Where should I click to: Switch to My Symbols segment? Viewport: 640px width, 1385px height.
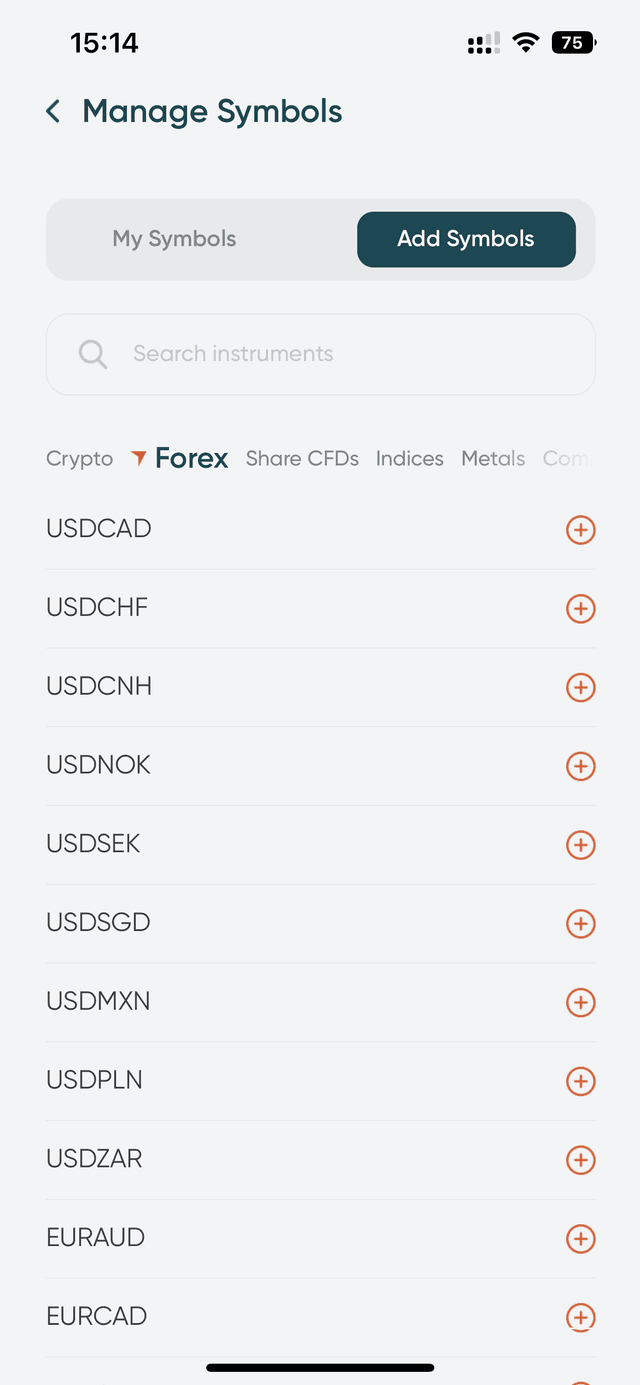click(x=175, y=239)
